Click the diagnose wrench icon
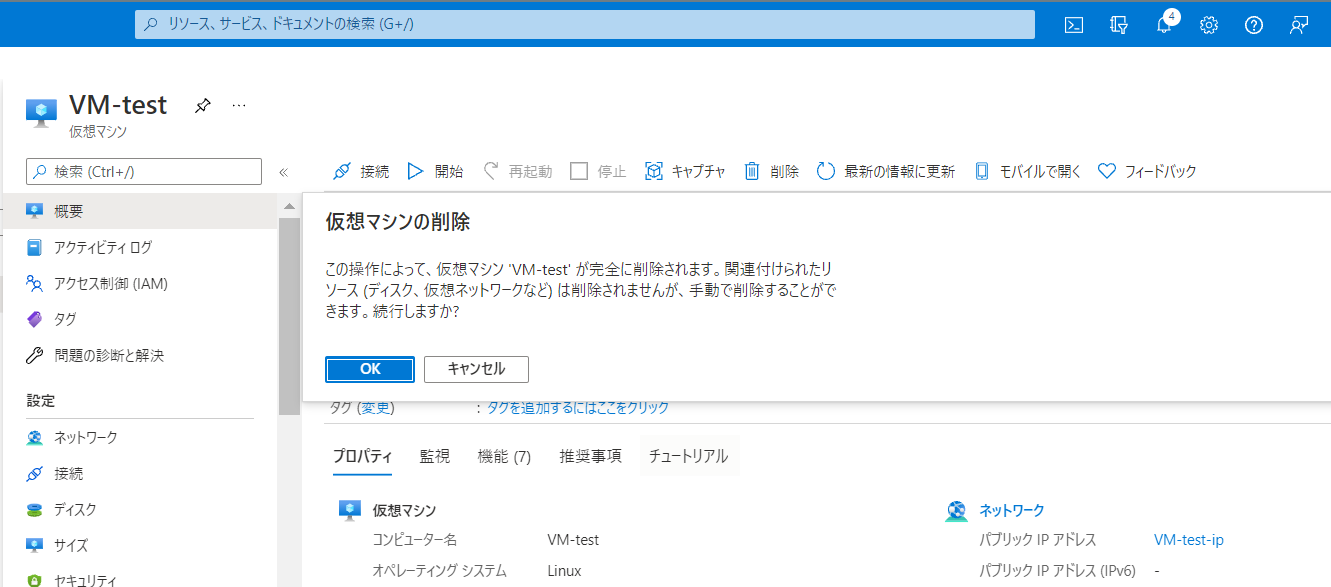The image size is (1331, 587). (35, 355)
